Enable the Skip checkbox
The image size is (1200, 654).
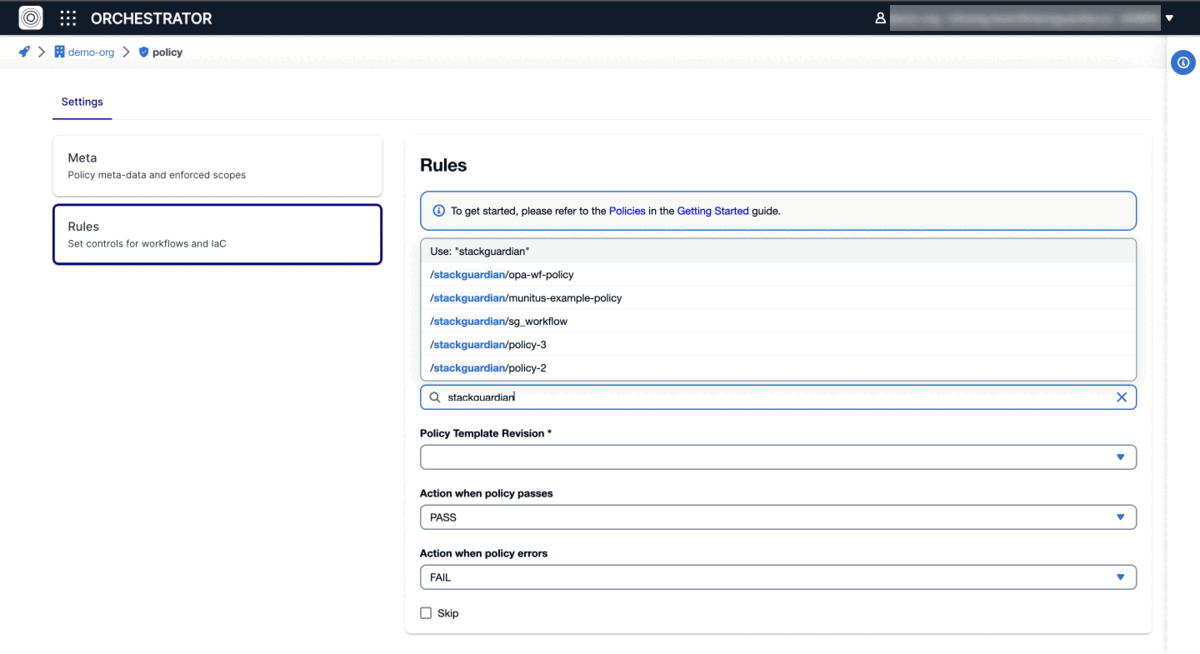coord(426,613)
